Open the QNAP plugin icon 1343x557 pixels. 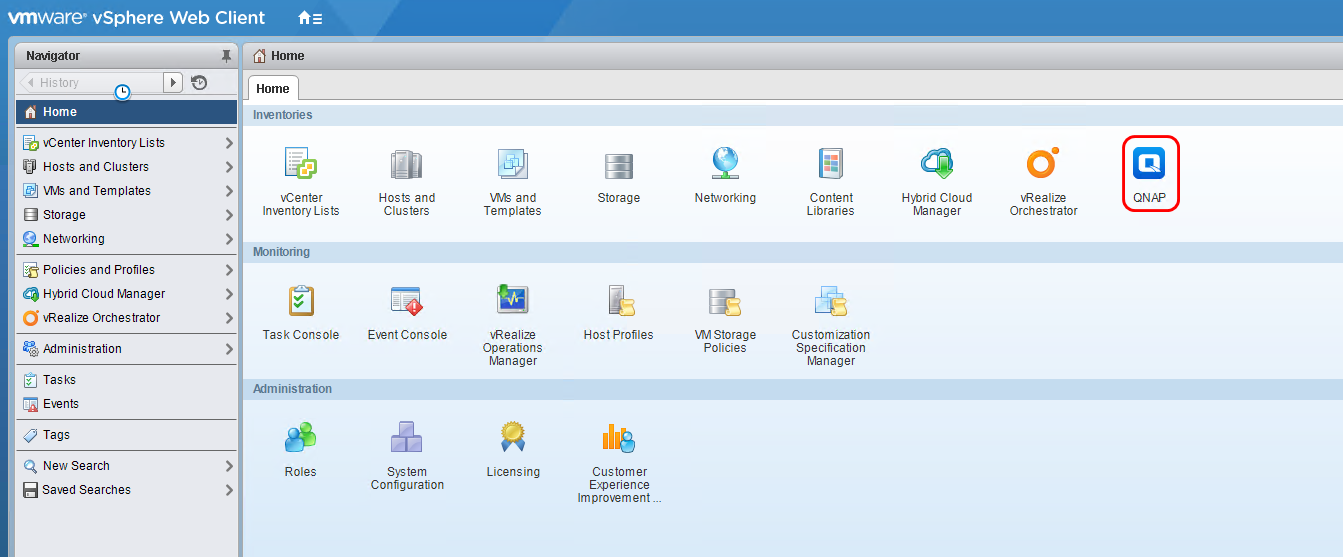[x=1149, y=164]
